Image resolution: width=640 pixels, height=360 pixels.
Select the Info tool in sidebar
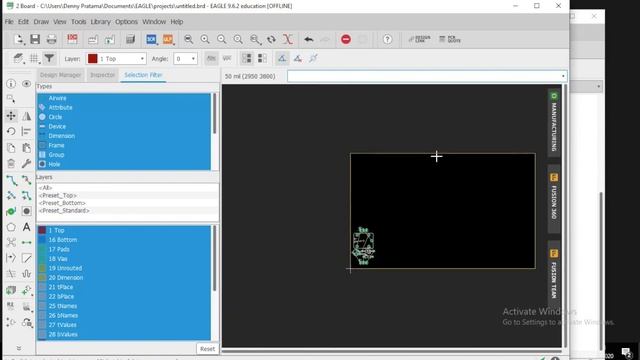(x=11, y=84)
